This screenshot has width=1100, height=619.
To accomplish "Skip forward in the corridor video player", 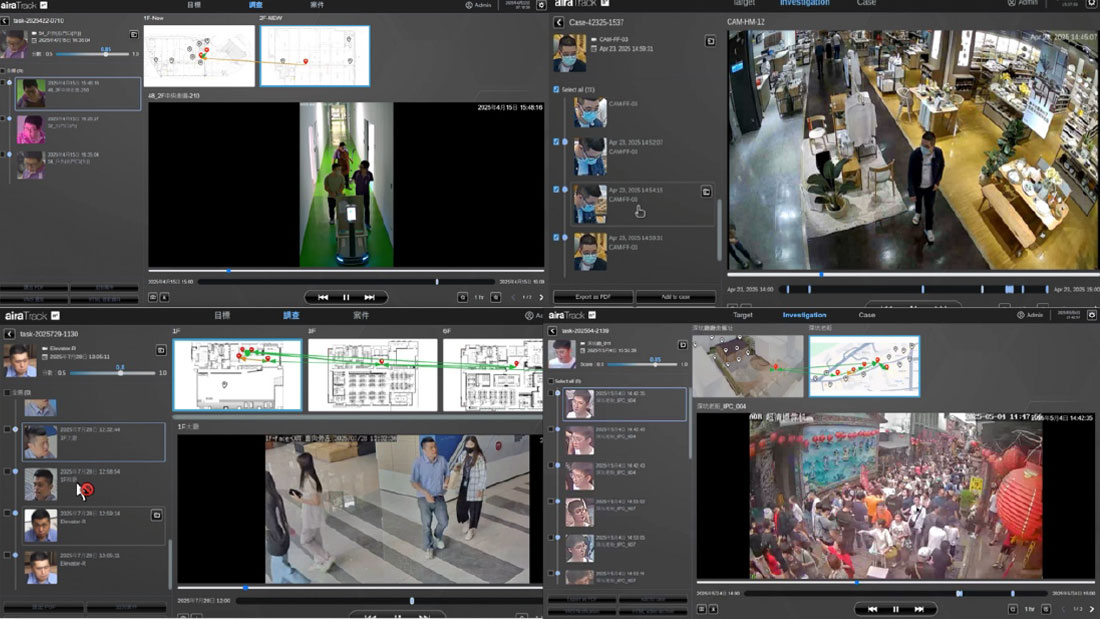I will pos(370,297).
